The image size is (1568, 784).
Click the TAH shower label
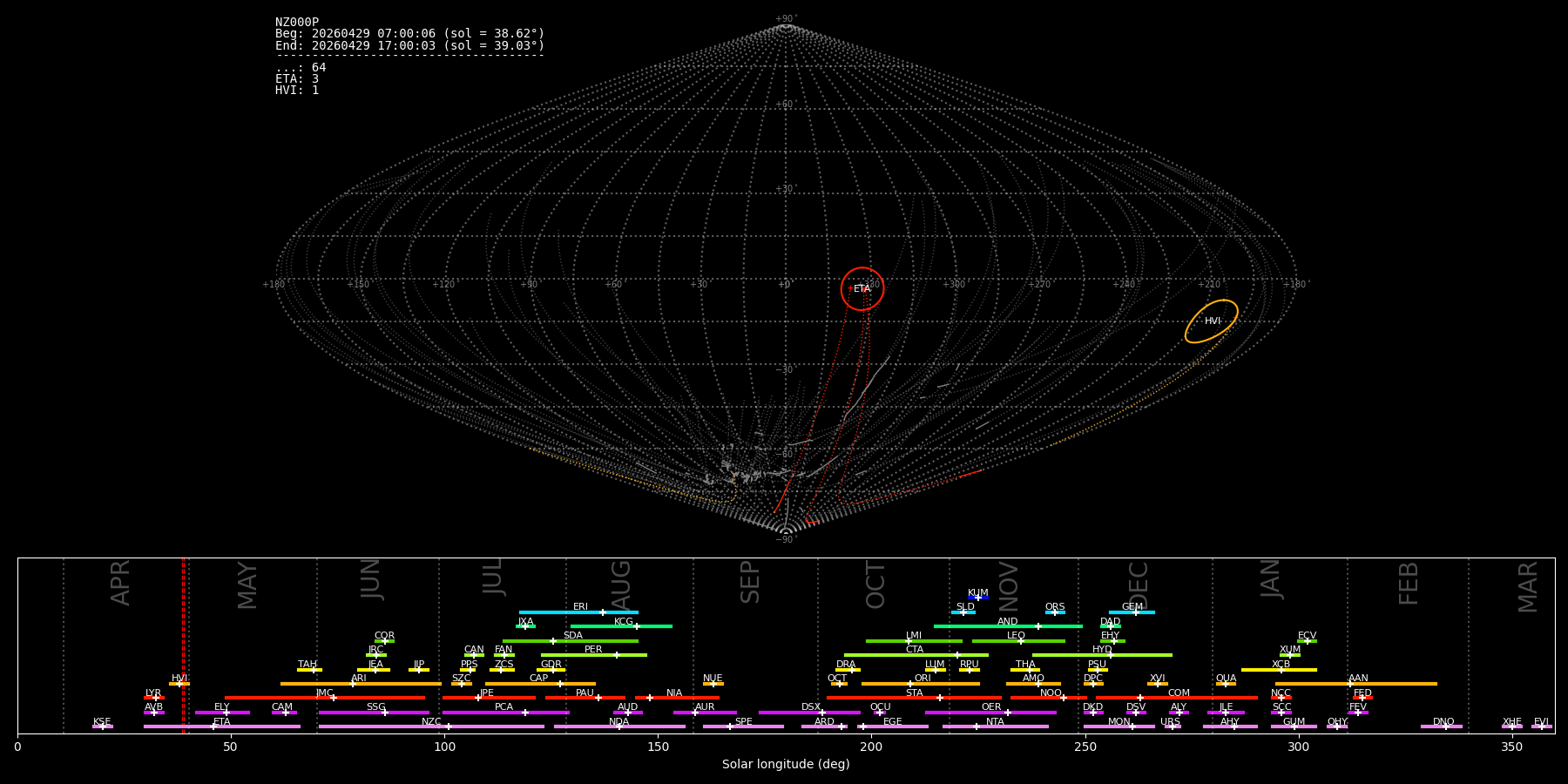[308, 665]
